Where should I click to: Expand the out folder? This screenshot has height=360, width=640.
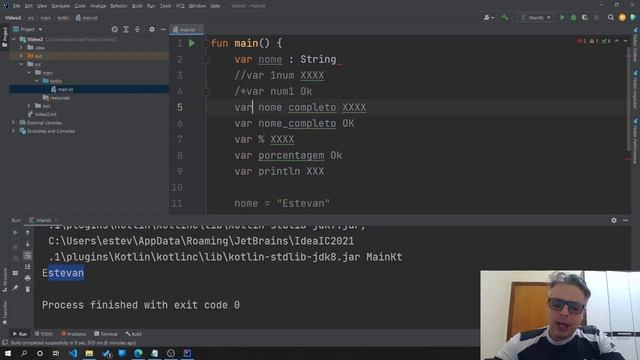pyautogui.click(x=22, y=56)
